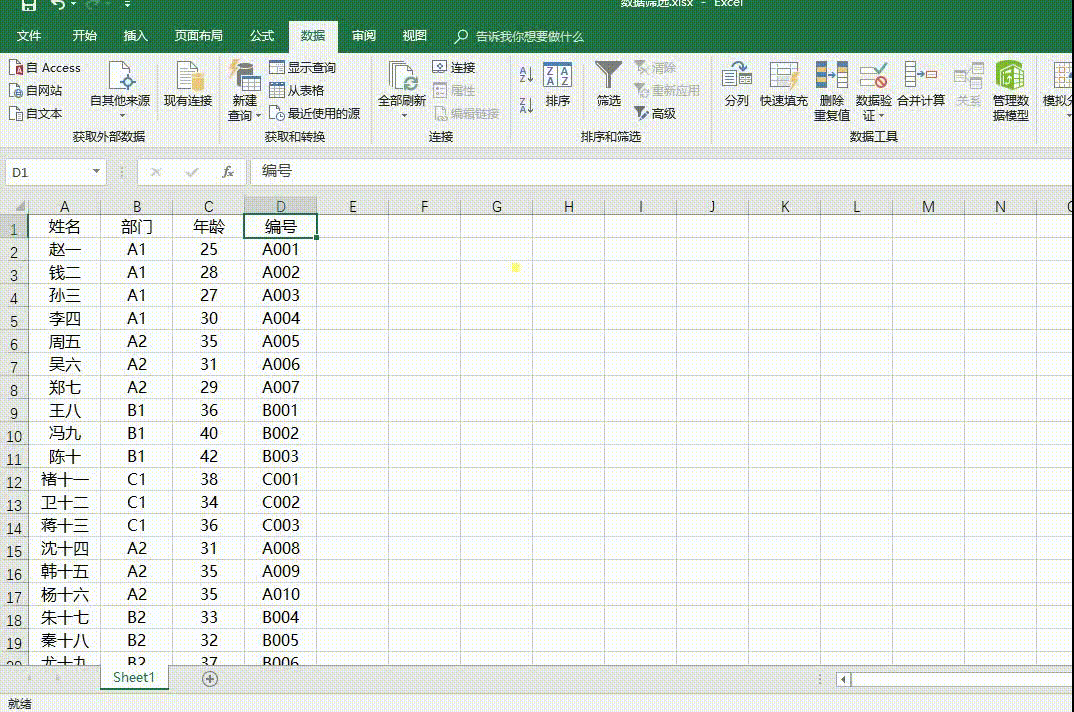The height and width of the screenshot is (712, 1074).
Task: Open the Name Box dropdown arrow
Action: tap(96, 172)
